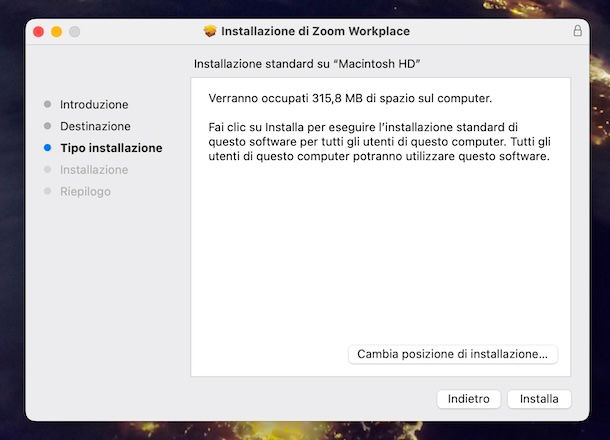The height and width of the screenshot is (440, 610).
Task: Go back with the Indietro button
Action: [468, 399]
